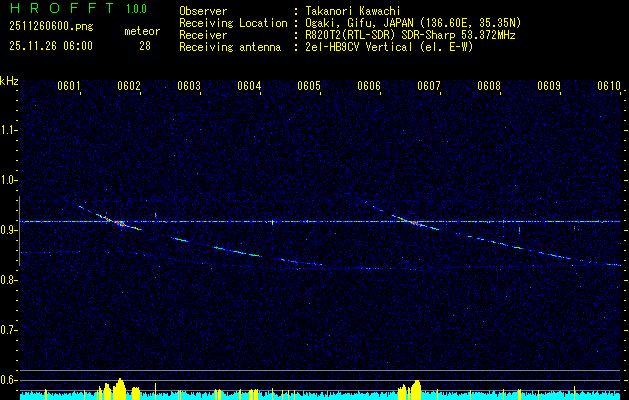The image size is (629, 400).
Task: Click the yellow power peak below 0602
Action: (x=120, y=388)
